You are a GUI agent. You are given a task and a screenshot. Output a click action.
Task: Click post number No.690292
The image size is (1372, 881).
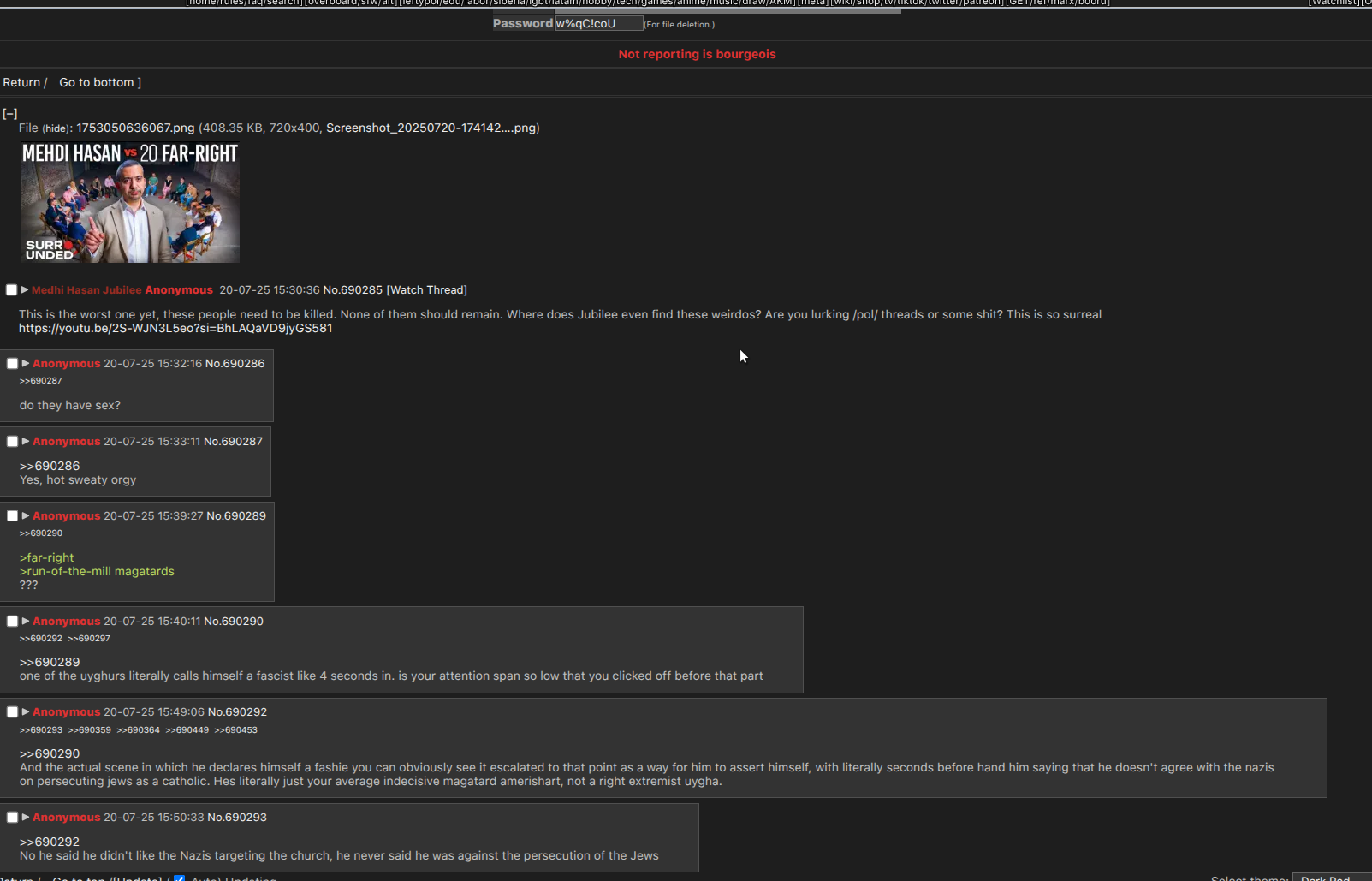(x=237, y=711)
